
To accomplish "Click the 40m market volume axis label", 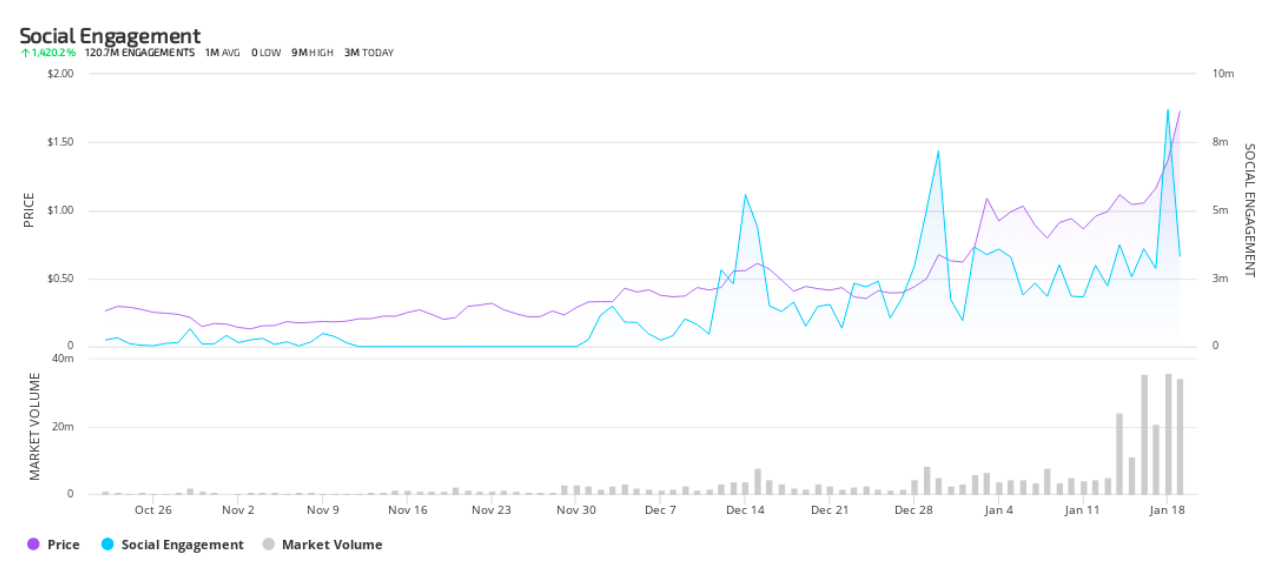I will 63,359.
